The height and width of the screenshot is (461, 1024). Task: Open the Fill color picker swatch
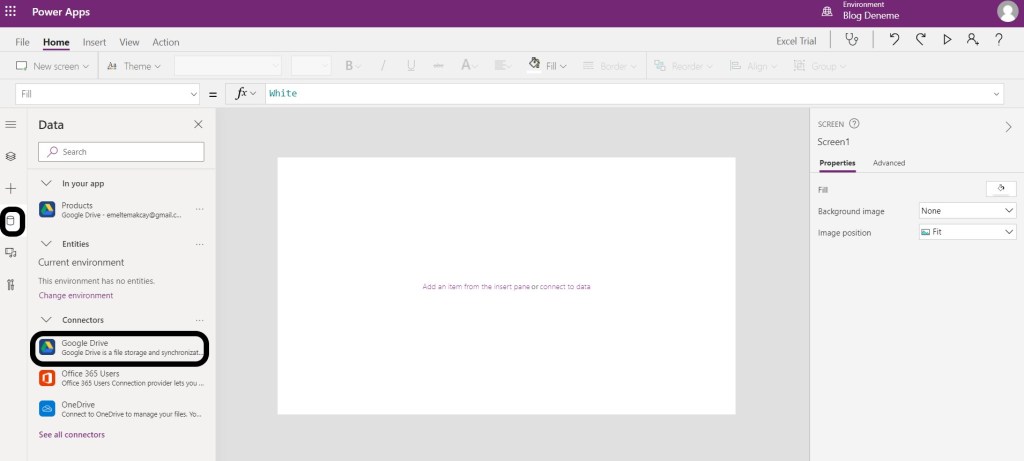pyautogui.click(x=1000, y=188)
